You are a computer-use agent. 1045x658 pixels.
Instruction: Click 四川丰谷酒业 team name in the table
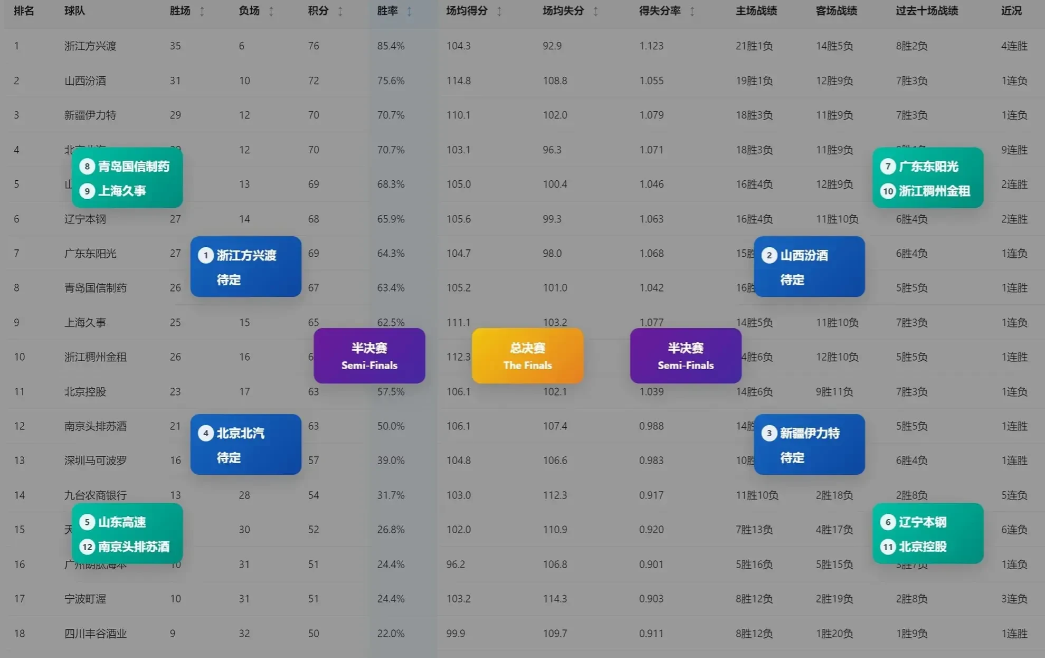[95, 633]
